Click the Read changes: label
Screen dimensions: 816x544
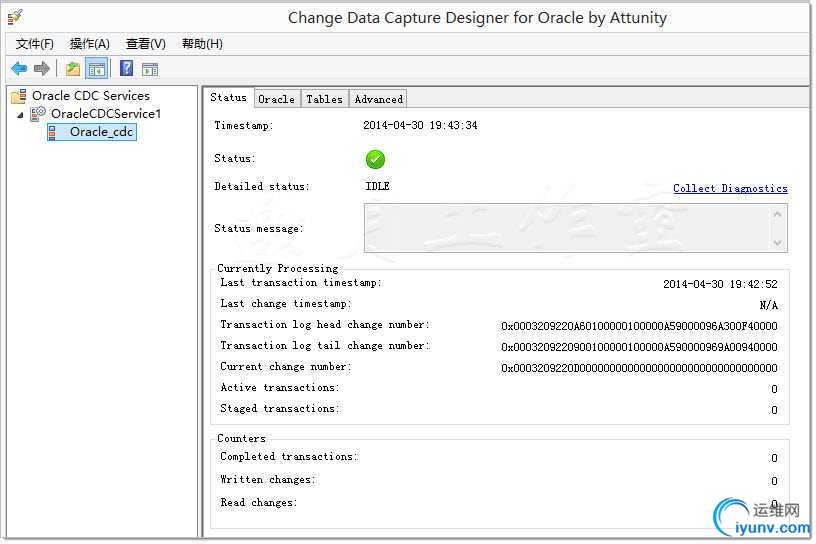coord(259,503)
